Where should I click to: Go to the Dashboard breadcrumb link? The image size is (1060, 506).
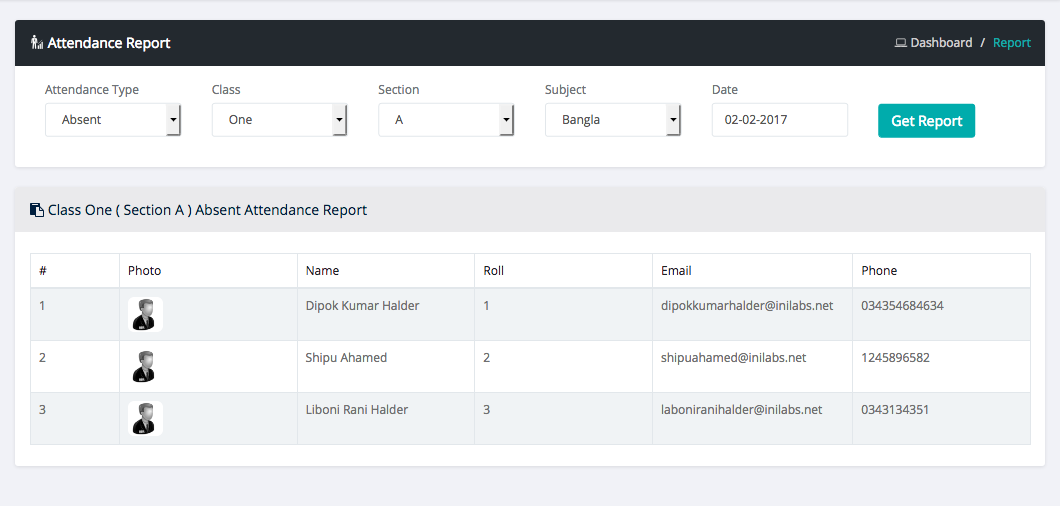(941, 43)
